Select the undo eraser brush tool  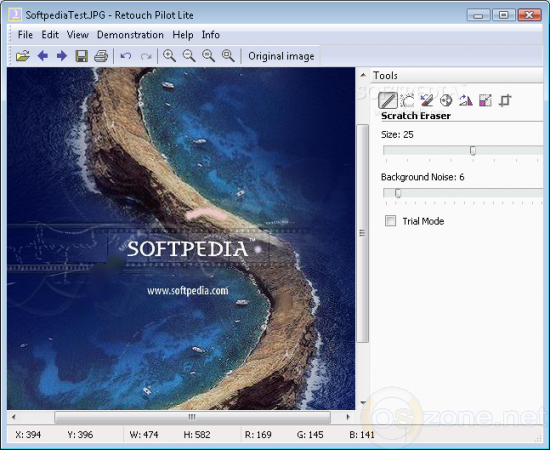(x=427, y=101)
